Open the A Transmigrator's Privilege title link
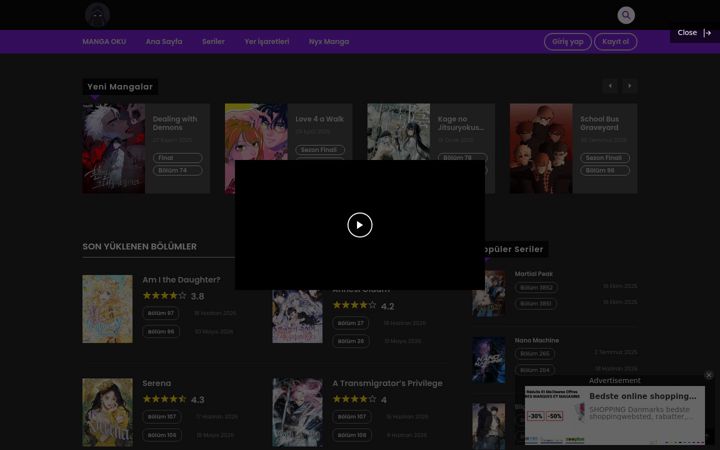The image size is (720, 450). [x=388, y=383]
